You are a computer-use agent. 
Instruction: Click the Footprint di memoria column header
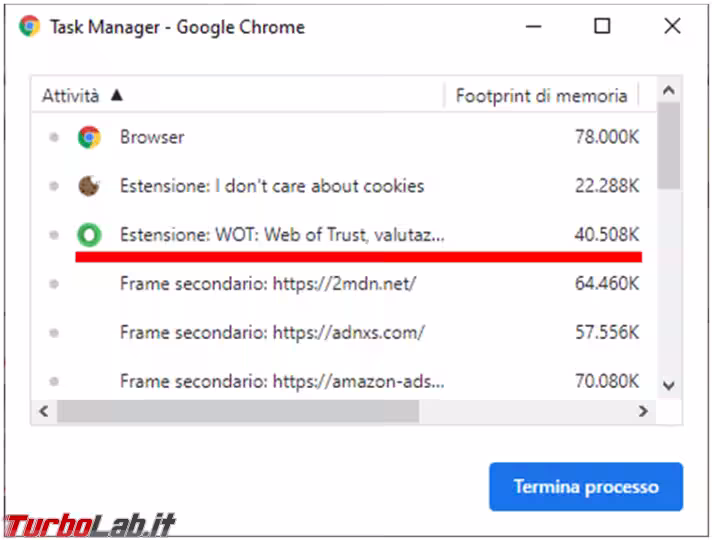(541, 96)
